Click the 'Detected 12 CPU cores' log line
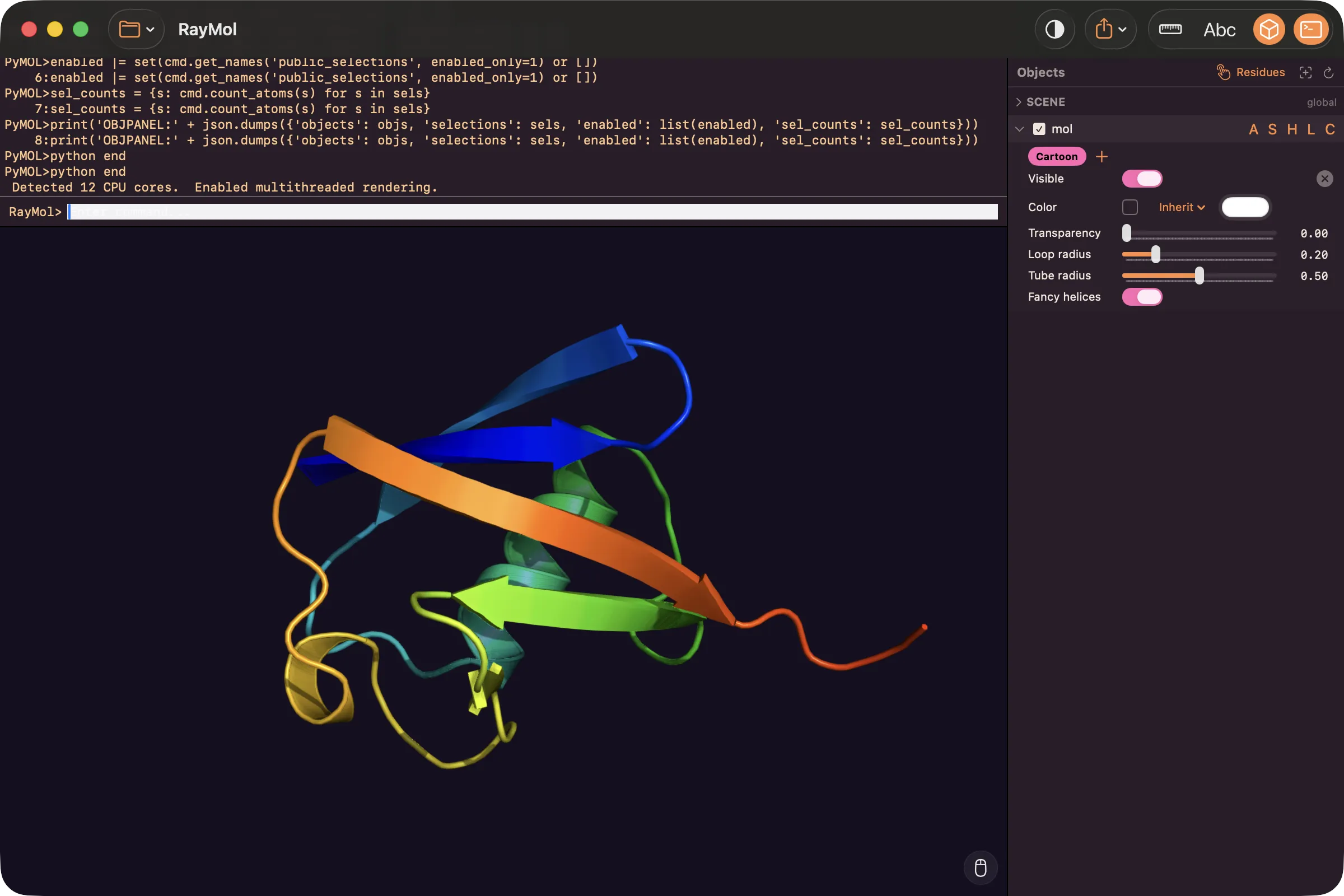Image resolution: width=1344 pixels, height=896 pixels. (225, 188)
